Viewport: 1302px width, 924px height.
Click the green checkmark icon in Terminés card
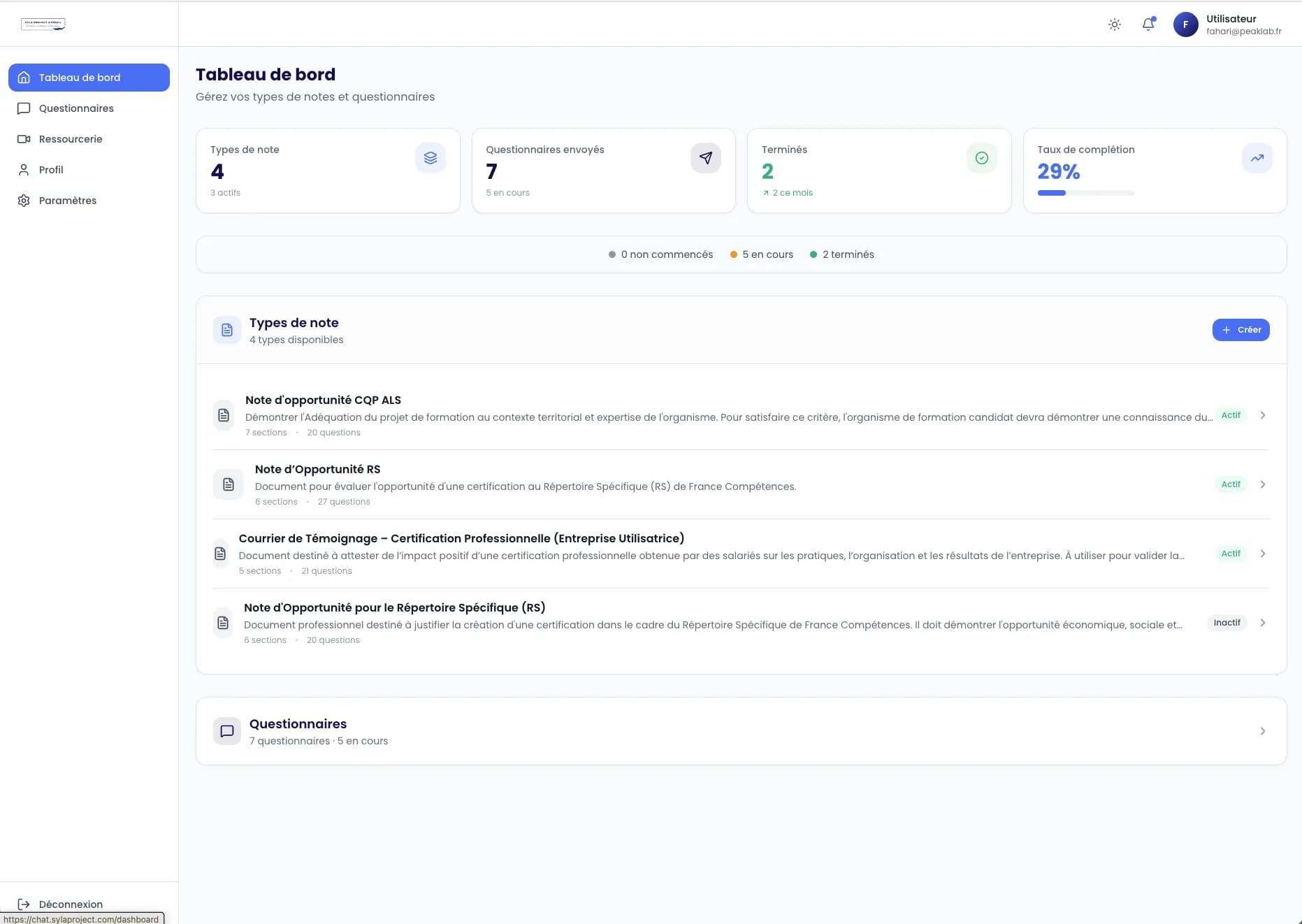(x=981, y=158)
